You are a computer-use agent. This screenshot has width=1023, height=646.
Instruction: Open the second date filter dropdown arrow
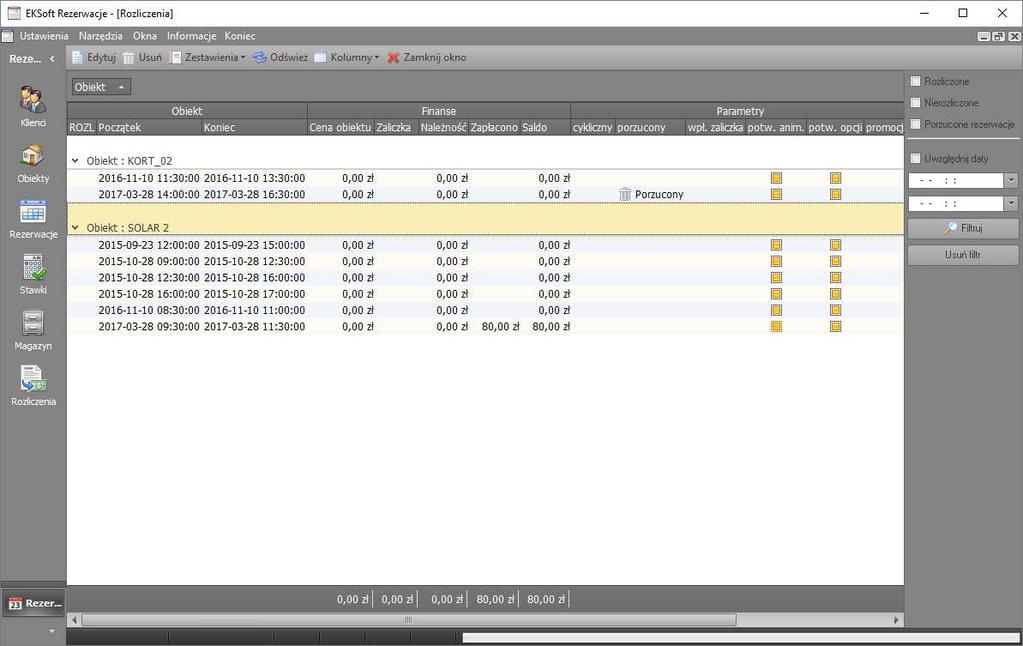point(1011,204)
